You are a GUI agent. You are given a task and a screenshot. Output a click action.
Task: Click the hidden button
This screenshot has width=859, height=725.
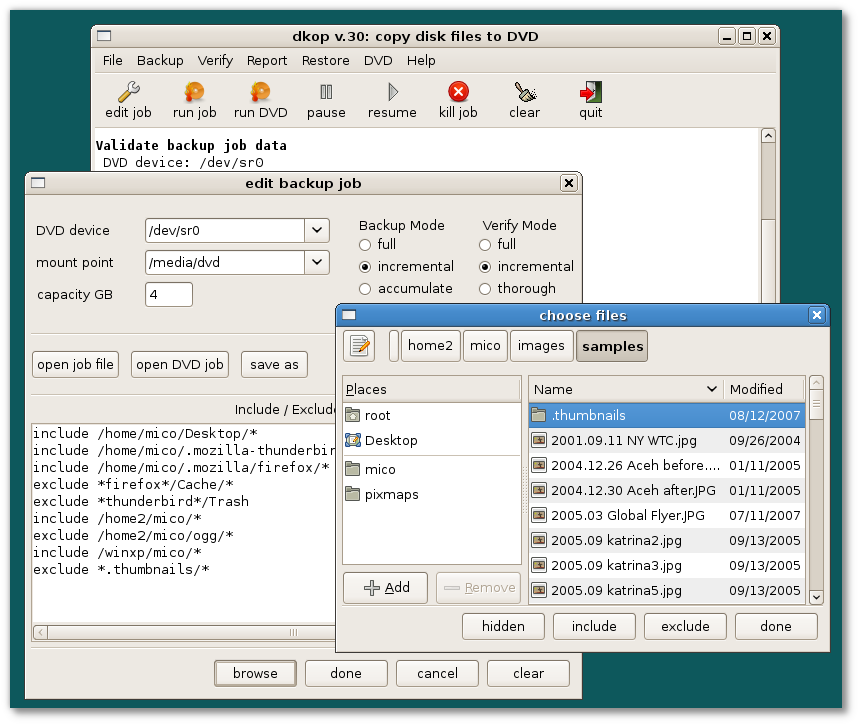pyautogui.click(x=503, y=626)
